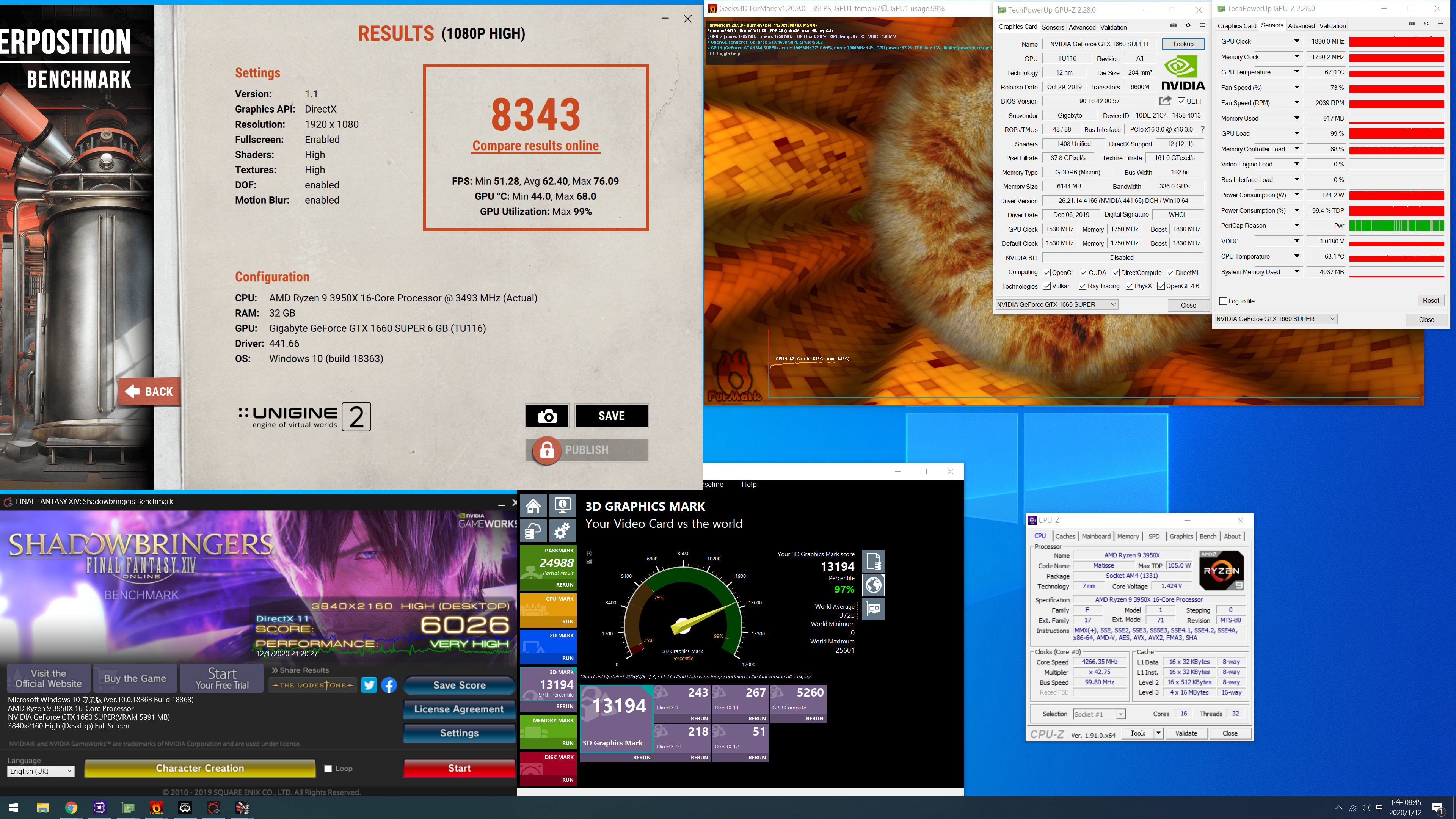Image resolution: width=1456 pixels, height=819 pixels.
Task: Enable the Loop checkbox in FFXIV benchmark
Action: tap(328, 769)
